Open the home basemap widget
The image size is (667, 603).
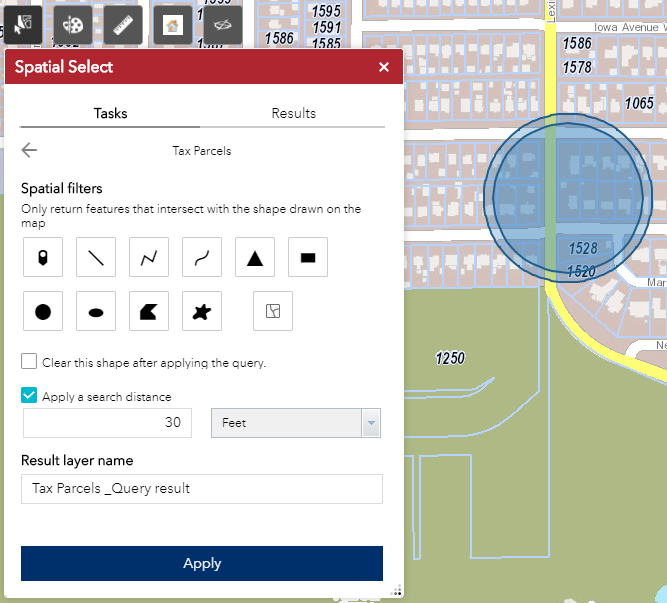click(x=173, y=23)
